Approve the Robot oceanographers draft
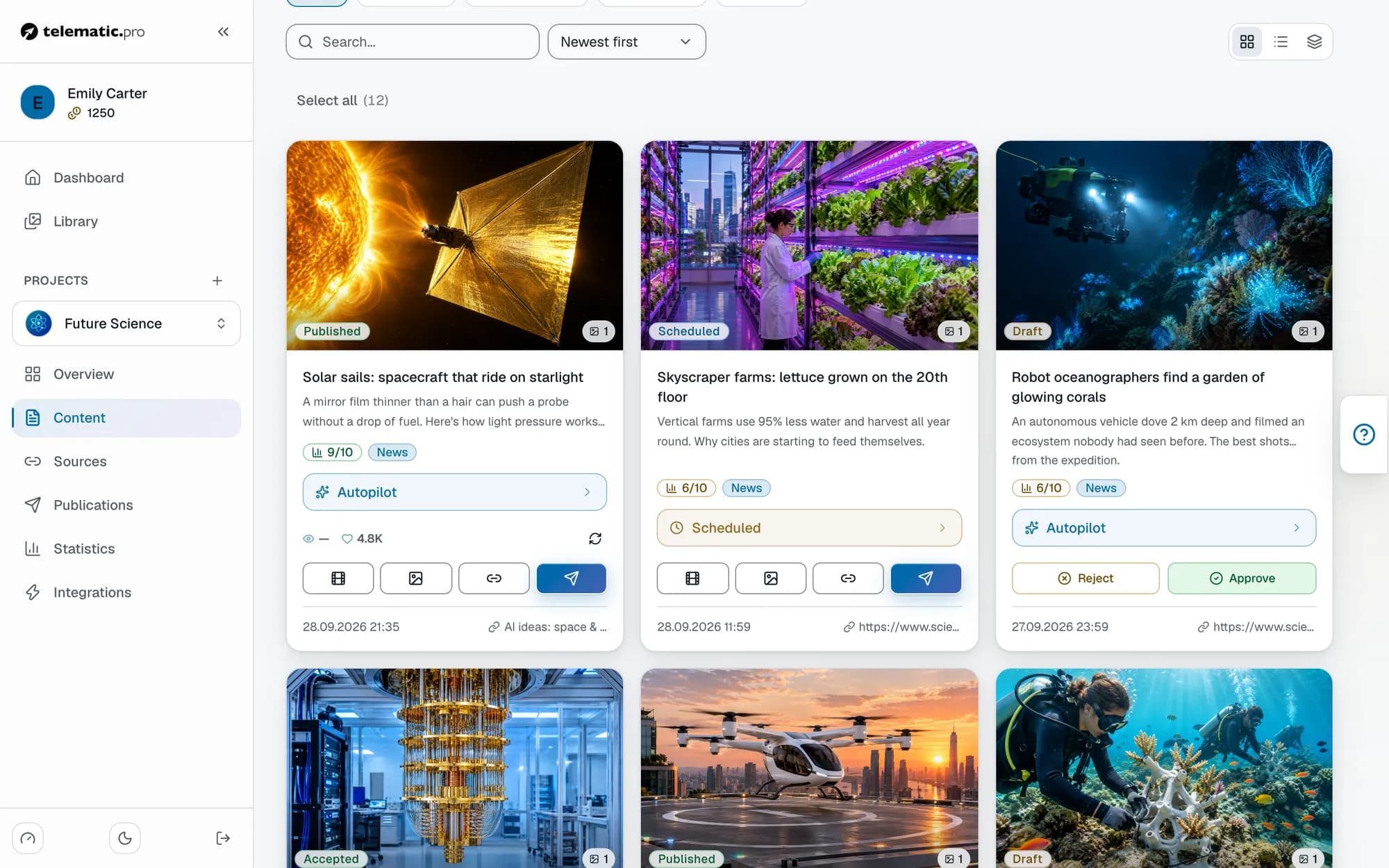Viewport: 1389px width, 868px height. pos(1242,578)
